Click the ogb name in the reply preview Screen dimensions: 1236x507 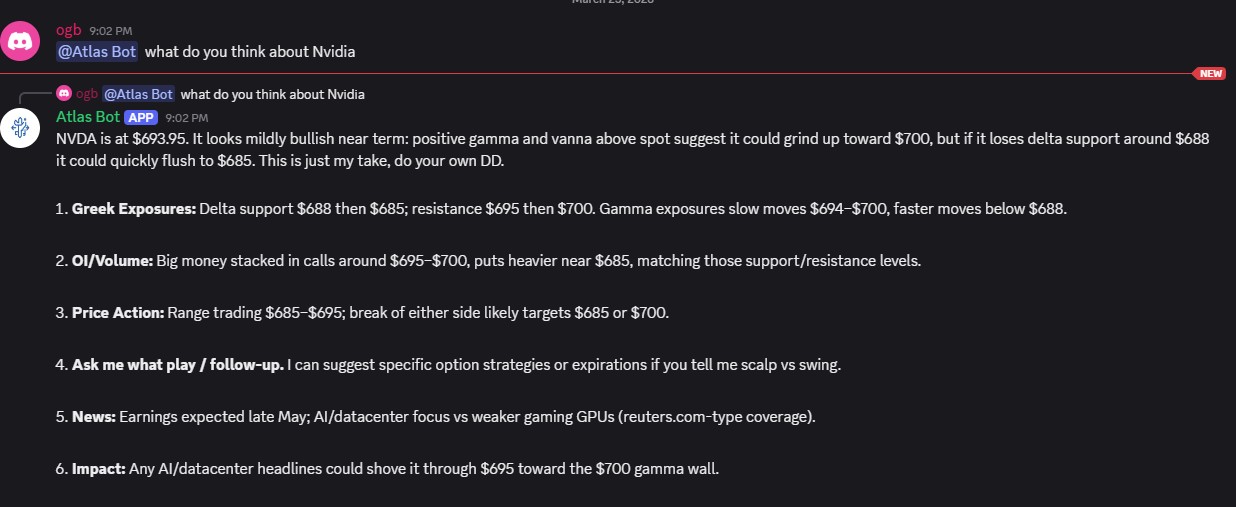(x=87, y=94)
